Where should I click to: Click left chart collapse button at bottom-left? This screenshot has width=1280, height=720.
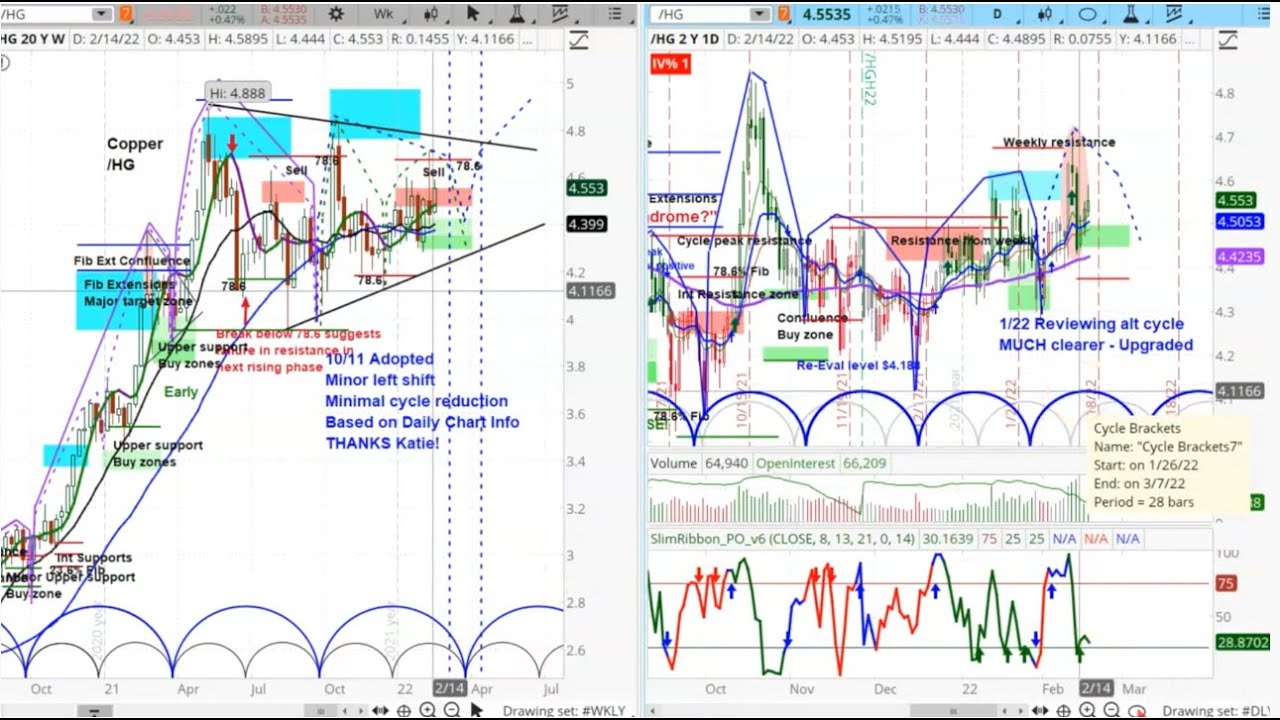pyautogui.click(x=95, y=711)
